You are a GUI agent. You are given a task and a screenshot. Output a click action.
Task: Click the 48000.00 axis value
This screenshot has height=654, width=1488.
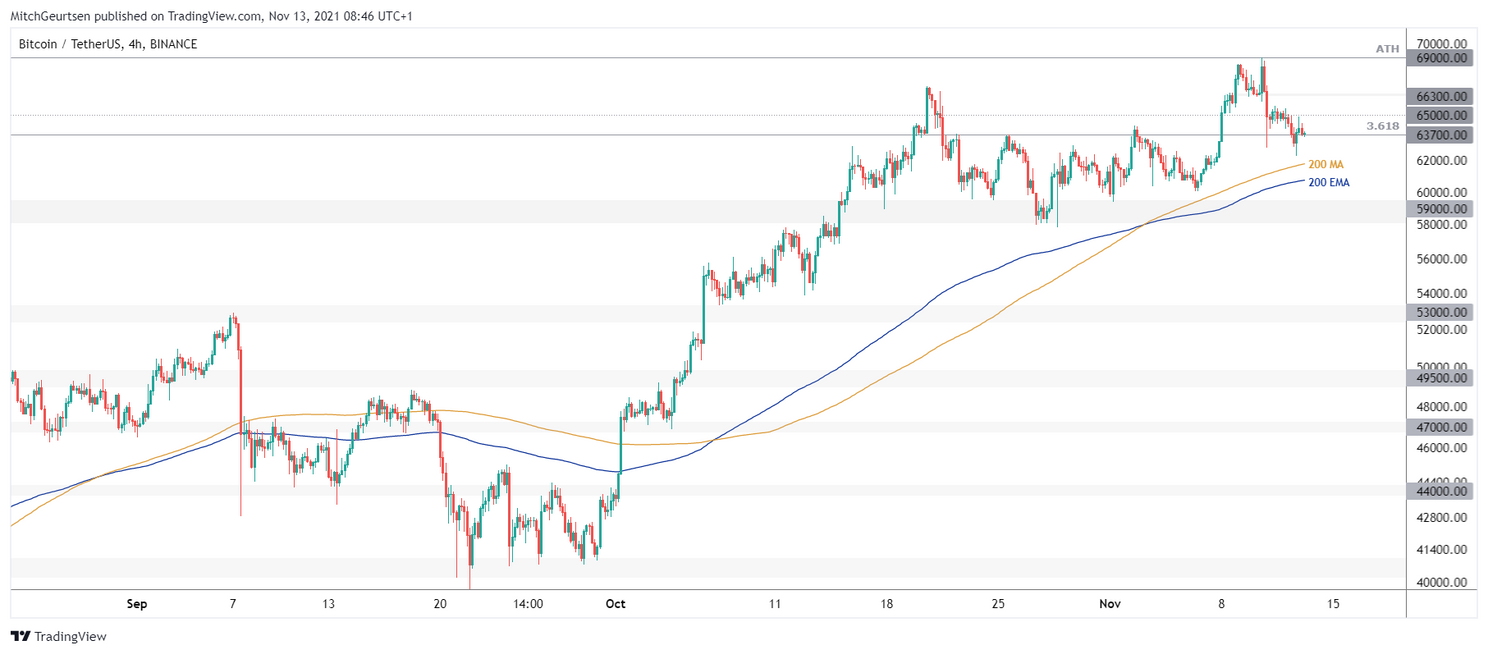point(1442,407)
